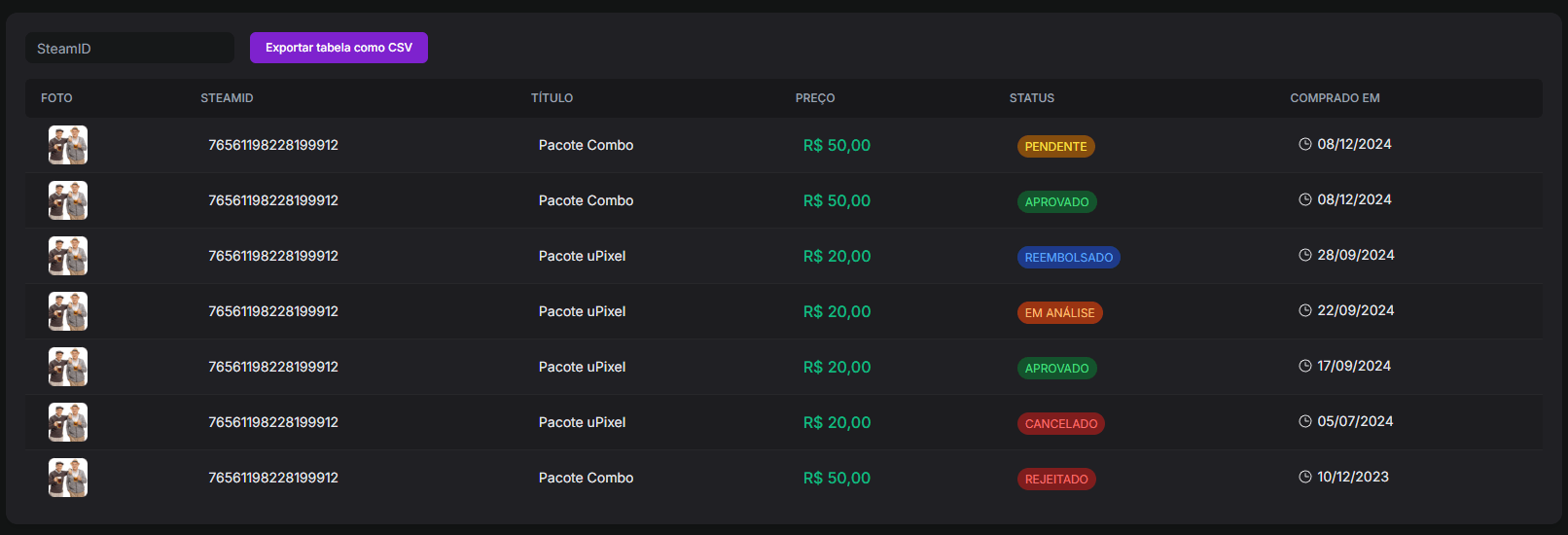
Task: Click the PENDENTE status badge
Action: point(1055,146)
